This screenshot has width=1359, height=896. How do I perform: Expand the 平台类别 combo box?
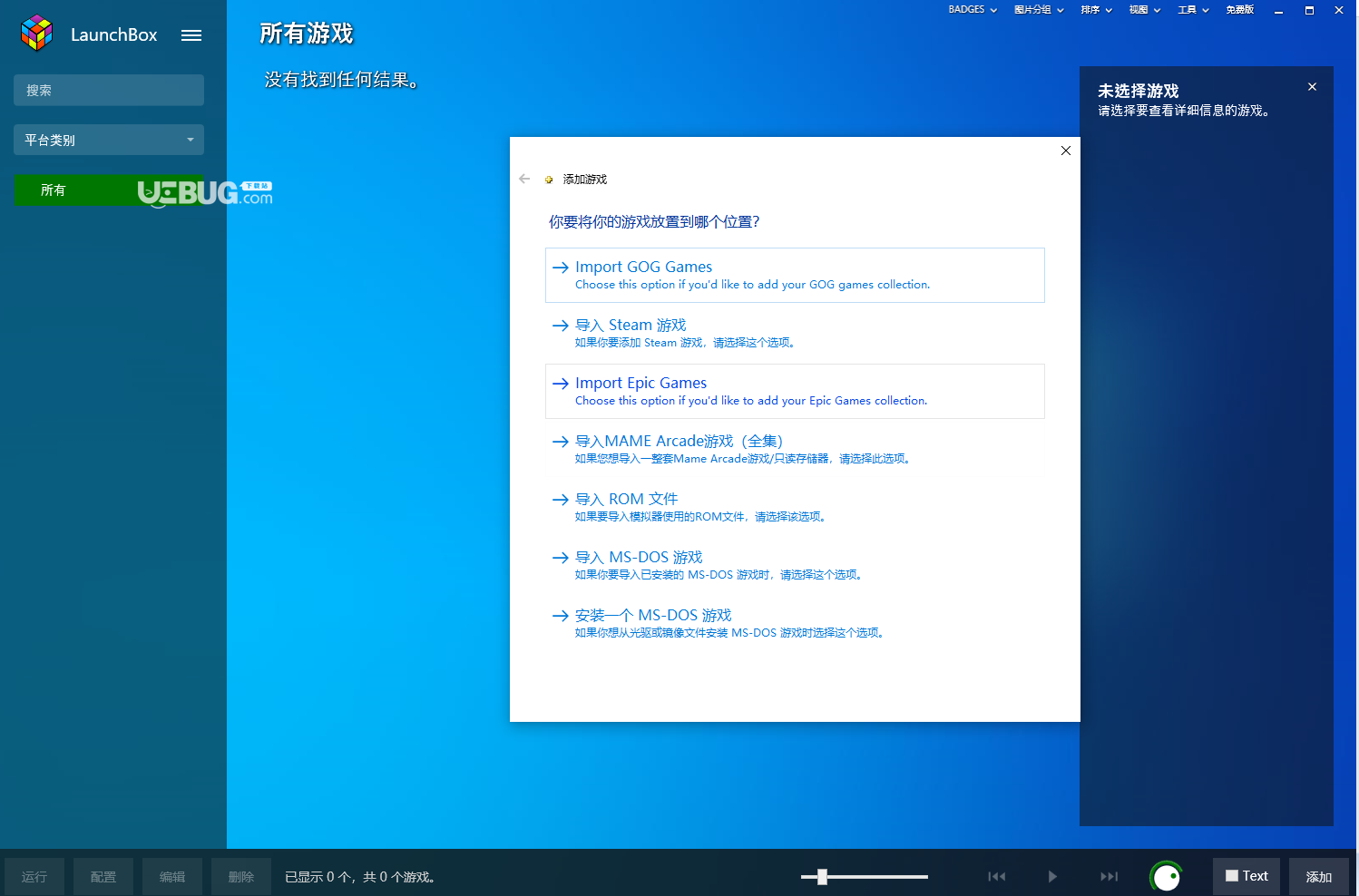tap(109, 140)
